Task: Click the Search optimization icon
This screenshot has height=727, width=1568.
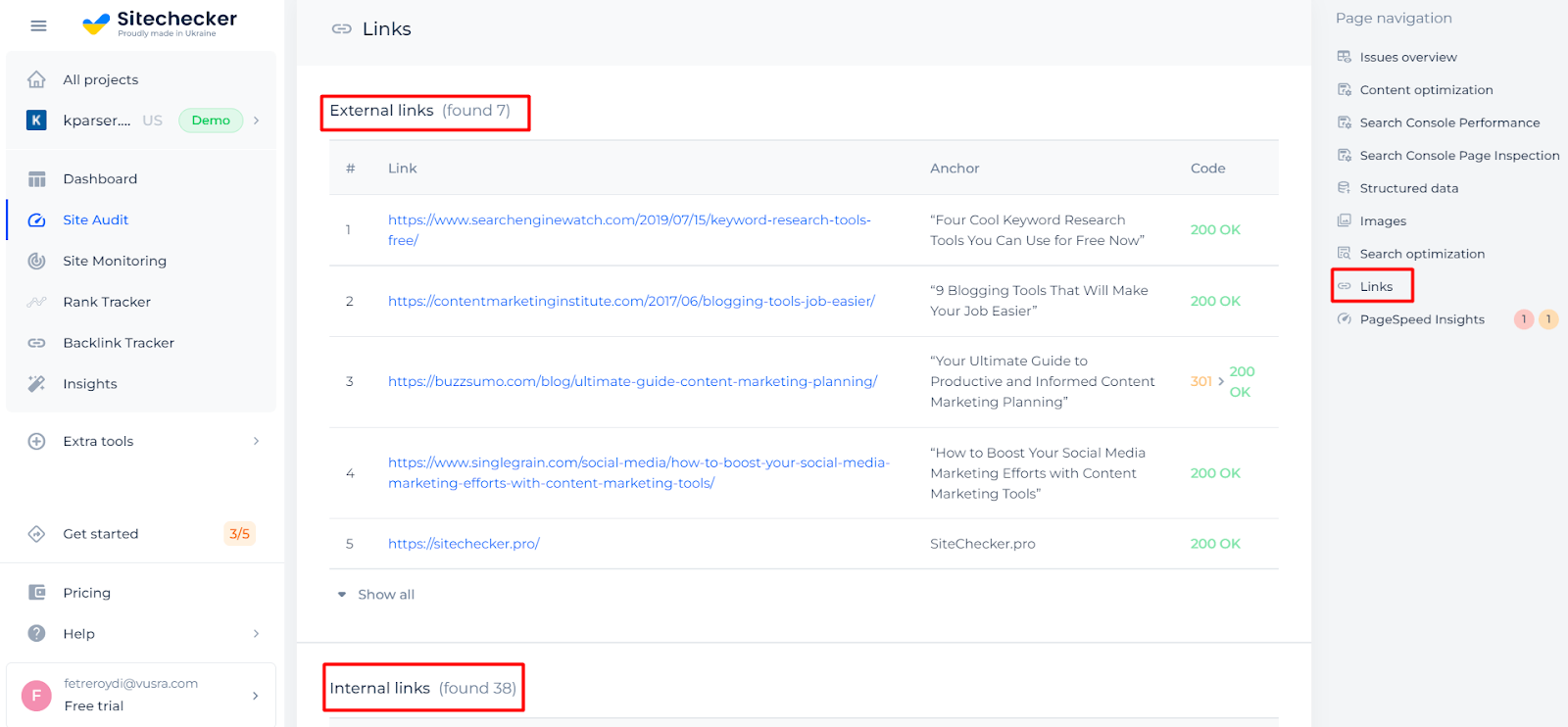Action: coord(1345,253)
